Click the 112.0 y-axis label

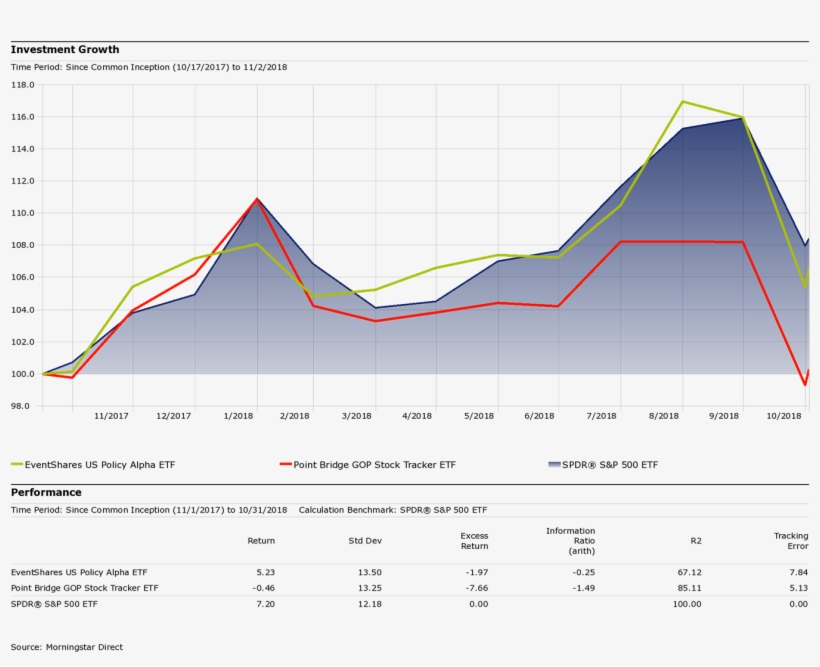(22, 181)
